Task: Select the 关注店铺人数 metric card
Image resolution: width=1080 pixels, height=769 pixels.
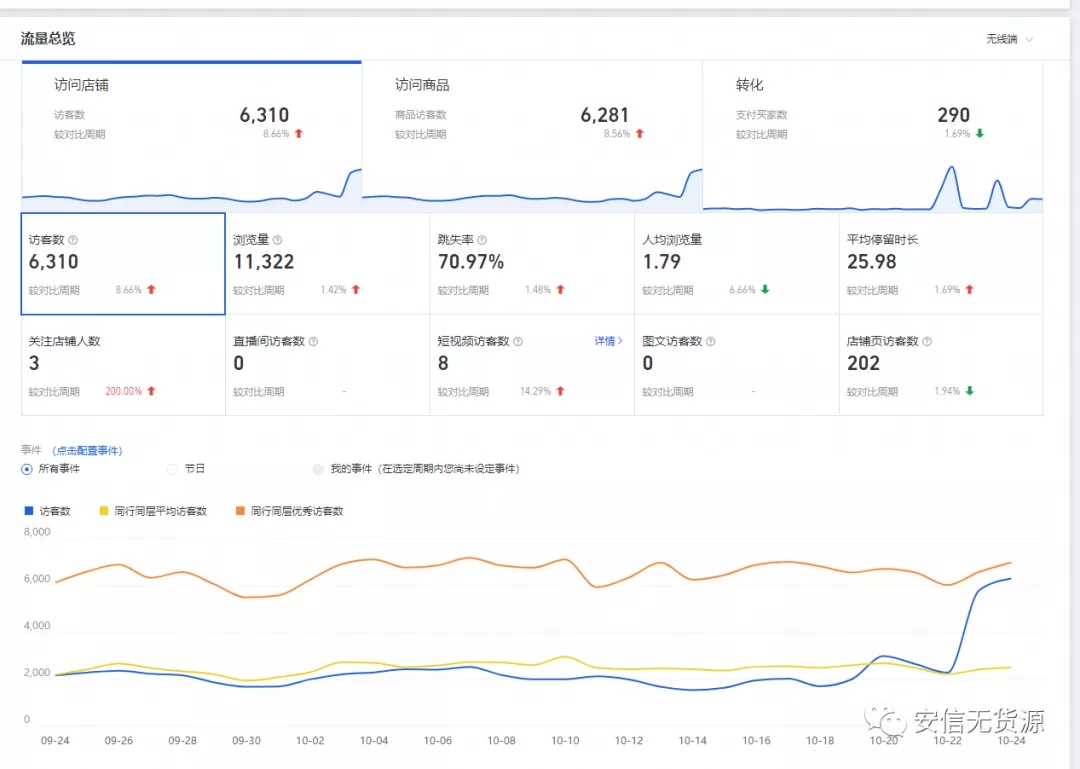Action: tap(123, 365)
